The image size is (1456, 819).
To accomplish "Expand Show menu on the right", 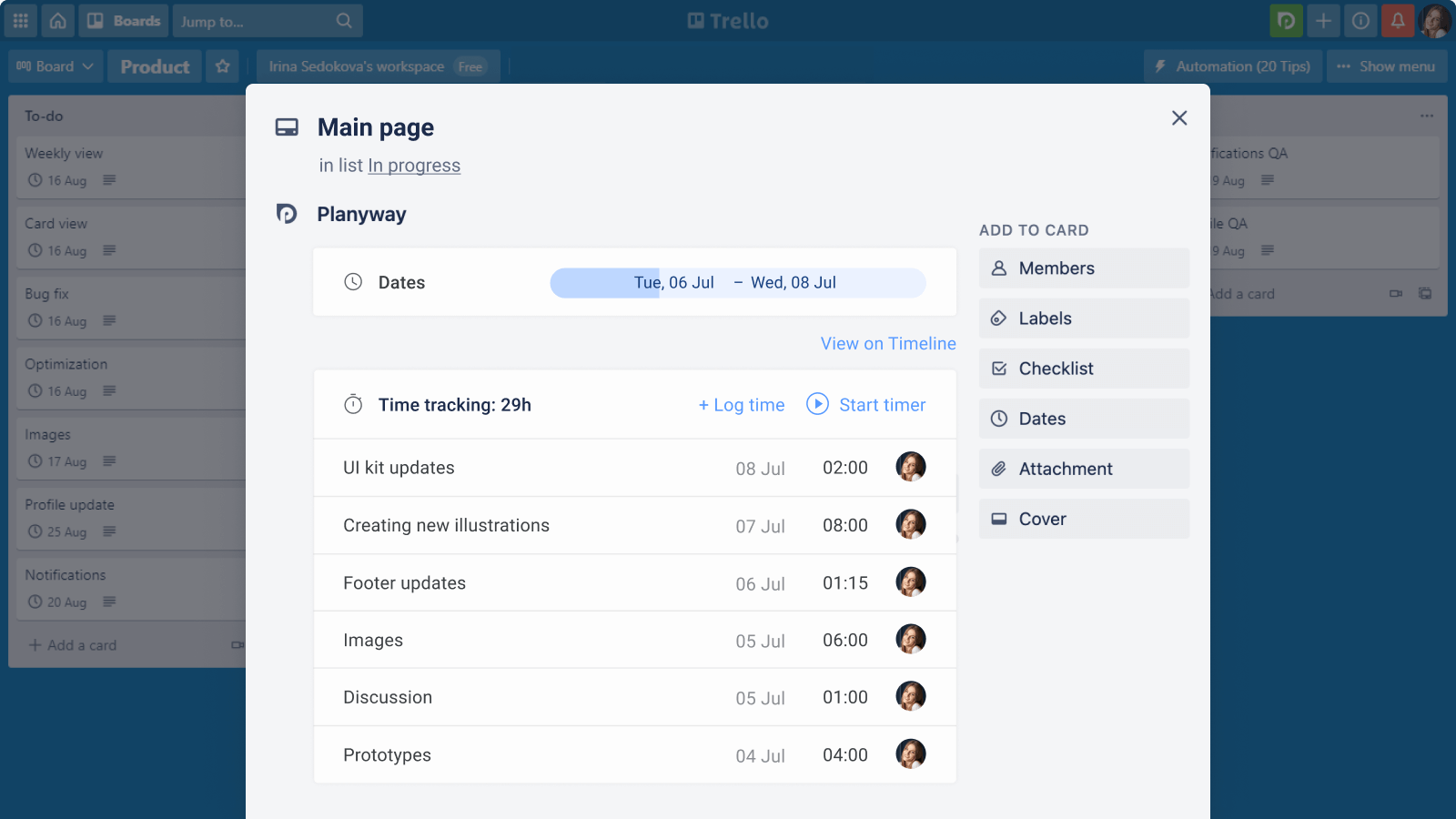I will click(1386, 66).
